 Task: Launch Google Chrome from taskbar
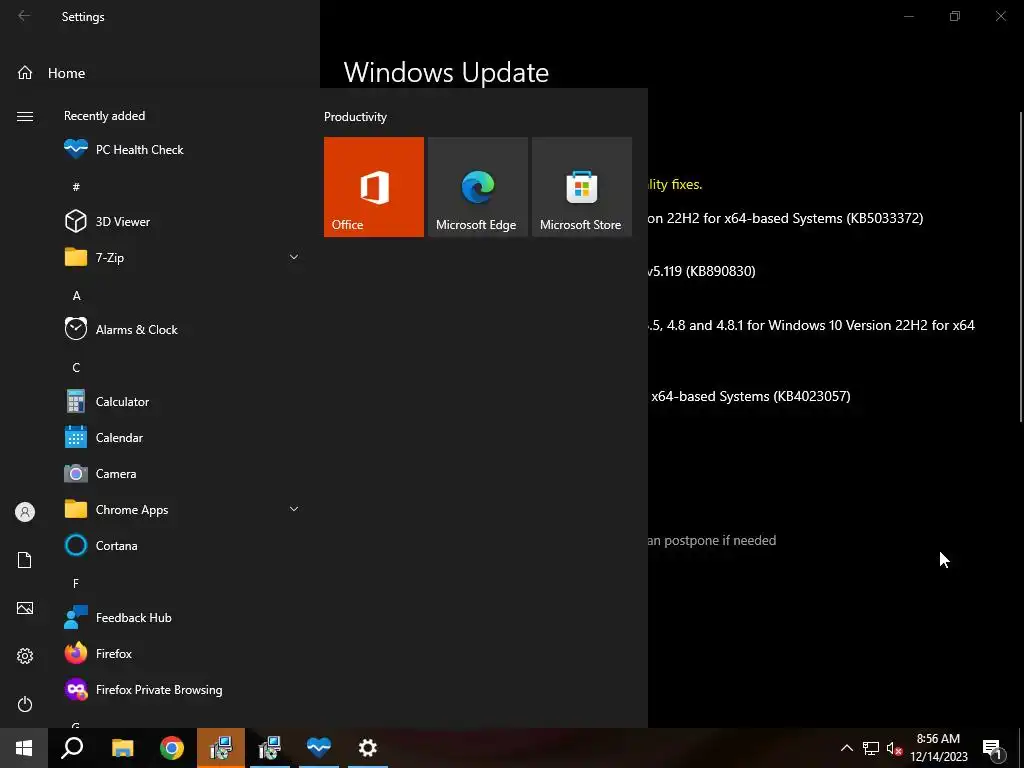172,748
